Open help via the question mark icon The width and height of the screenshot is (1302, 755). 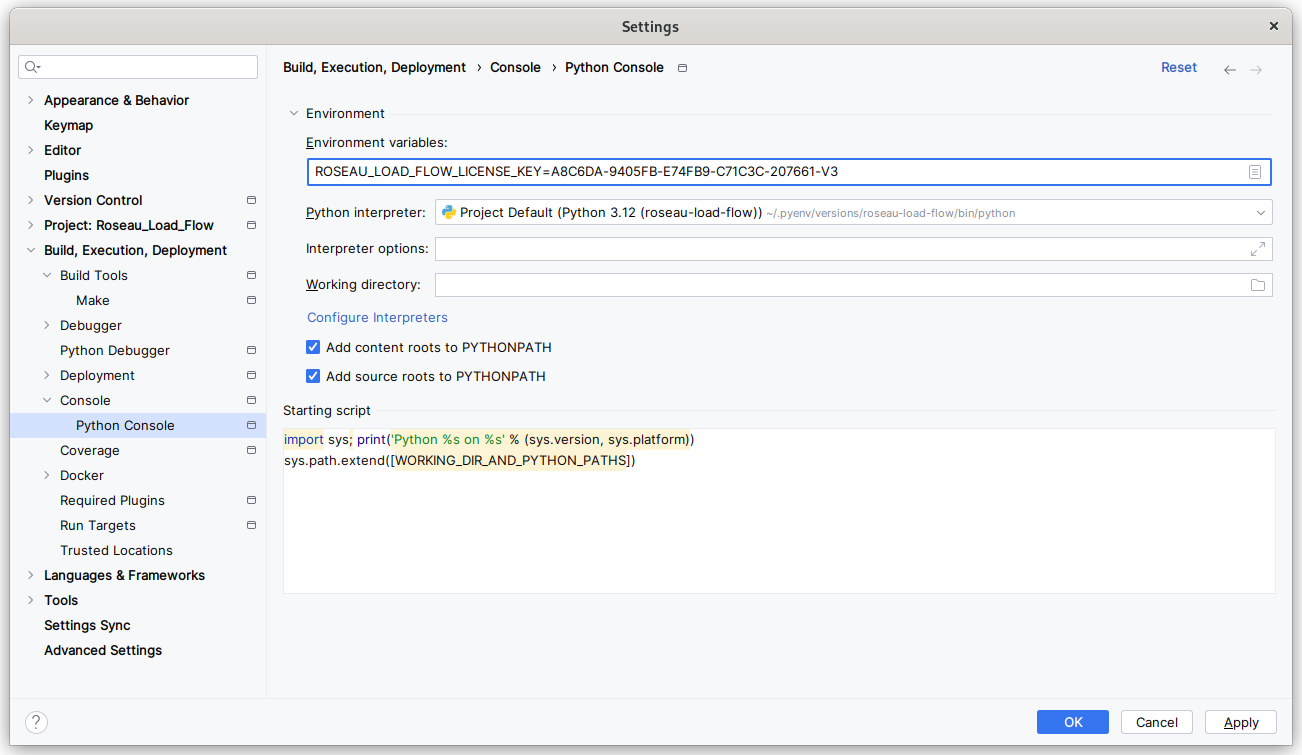click(x=36, y=721)
